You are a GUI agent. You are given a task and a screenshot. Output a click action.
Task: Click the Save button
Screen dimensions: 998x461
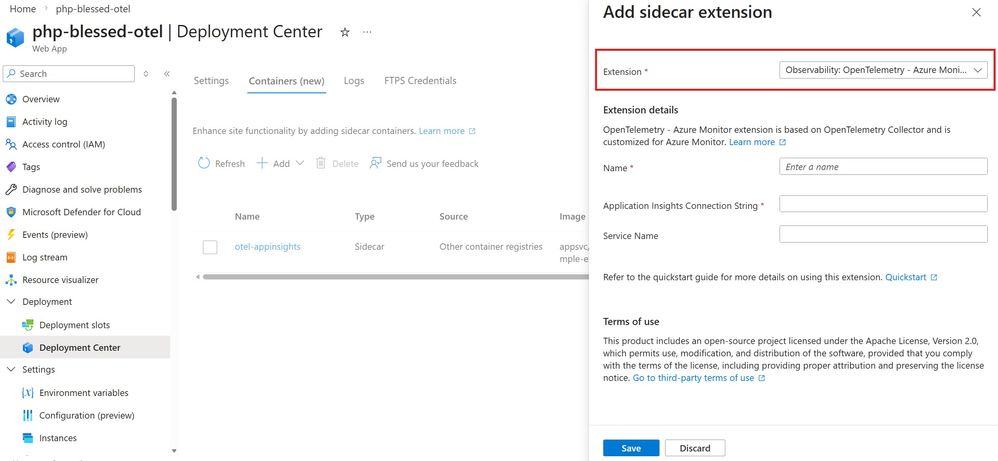click(x=630, y=448)
